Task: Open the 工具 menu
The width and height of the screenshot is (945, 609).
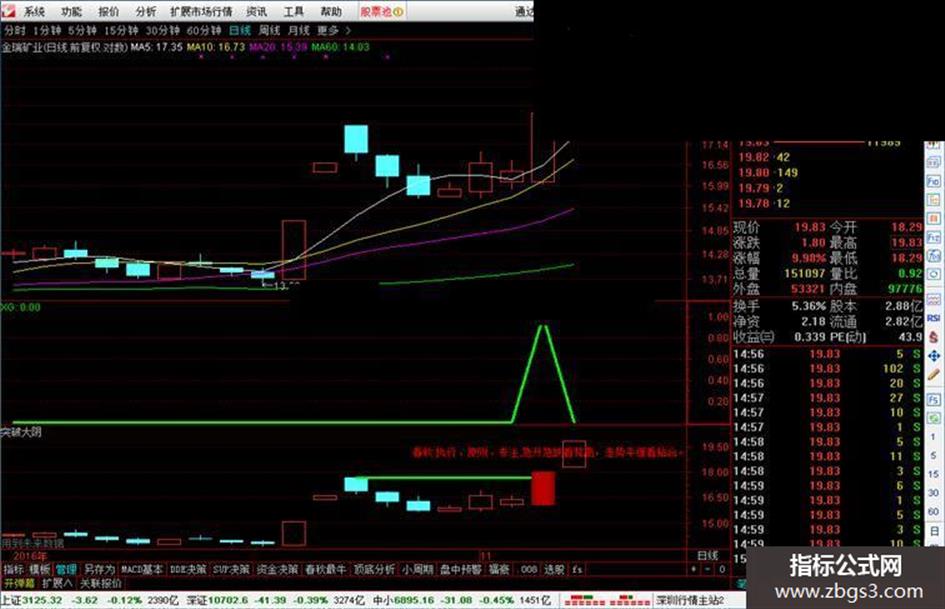Action: [294, 11]
